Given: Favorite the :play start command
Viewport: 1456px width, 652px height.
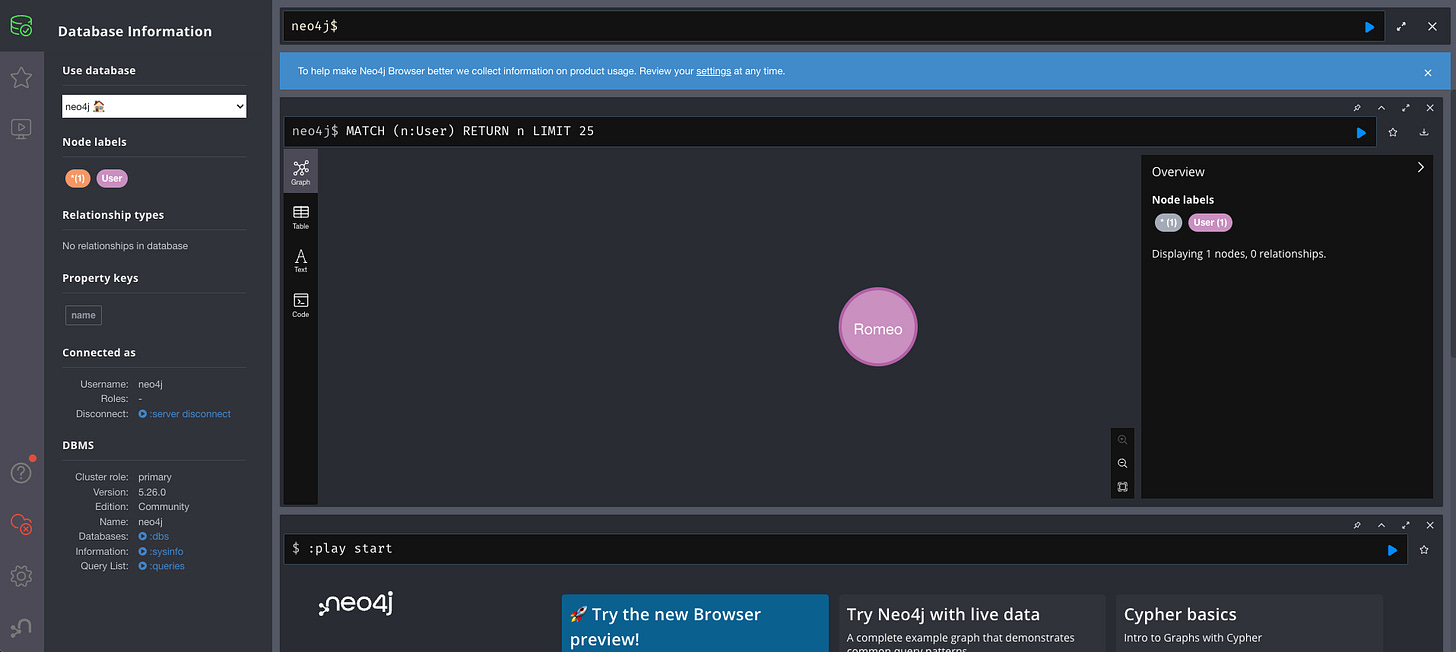Looking at the screenshot, I should pos(1424,549).
